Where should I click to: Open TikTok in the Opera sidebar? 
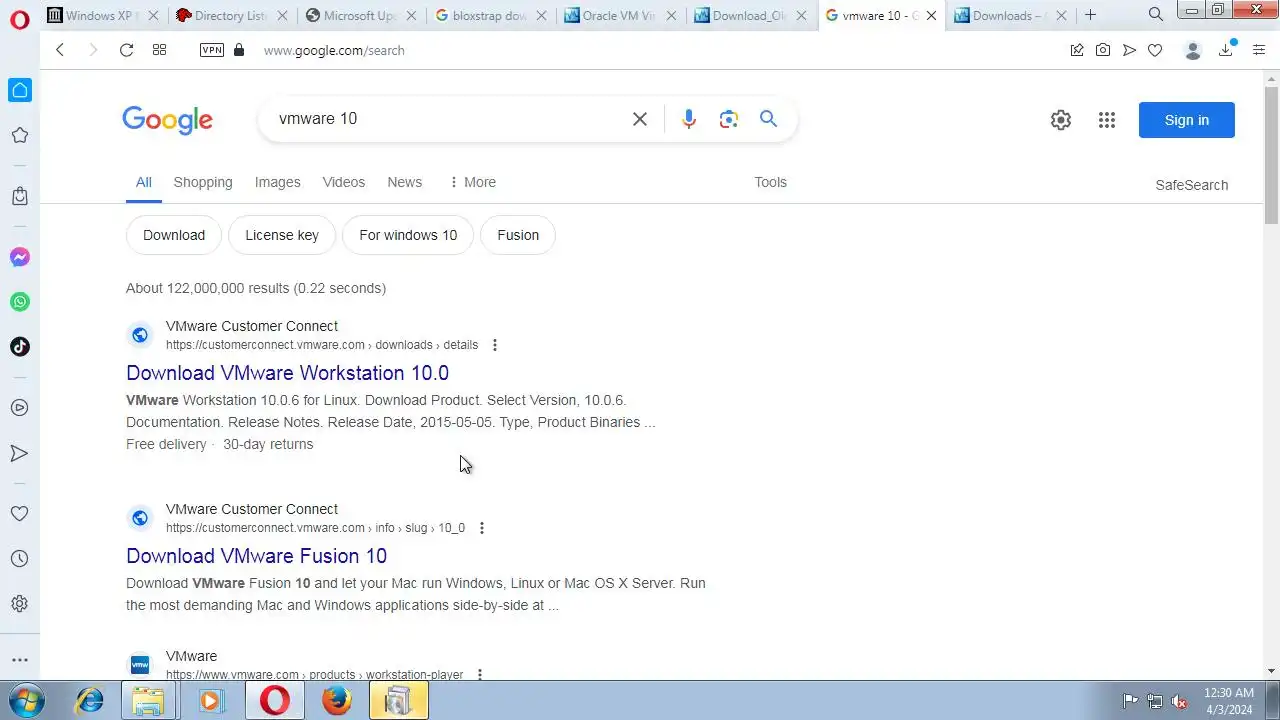pyautogui.click(x=20, y=347)
